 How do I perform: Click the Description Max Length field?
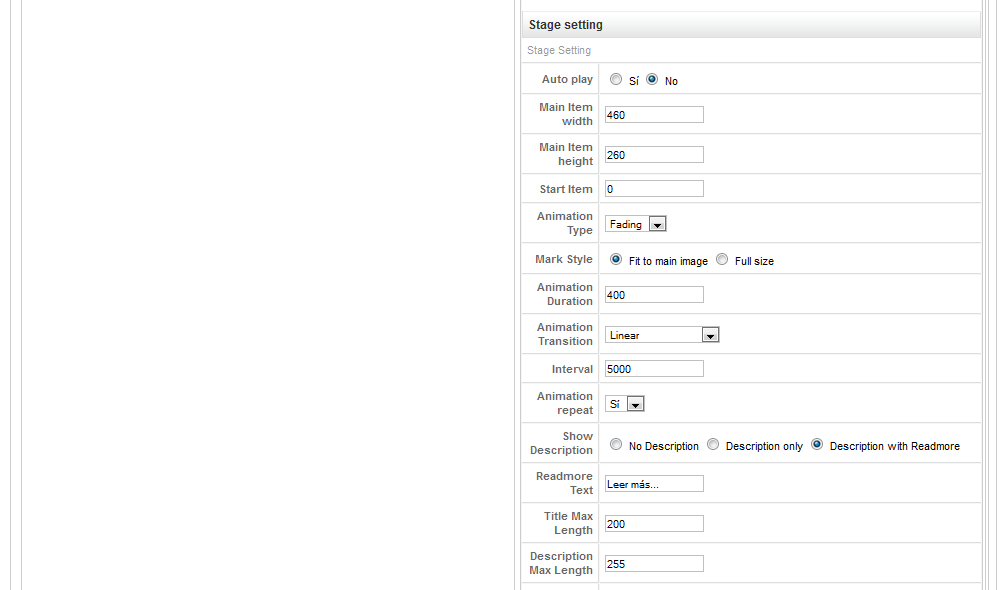point(654,564)
